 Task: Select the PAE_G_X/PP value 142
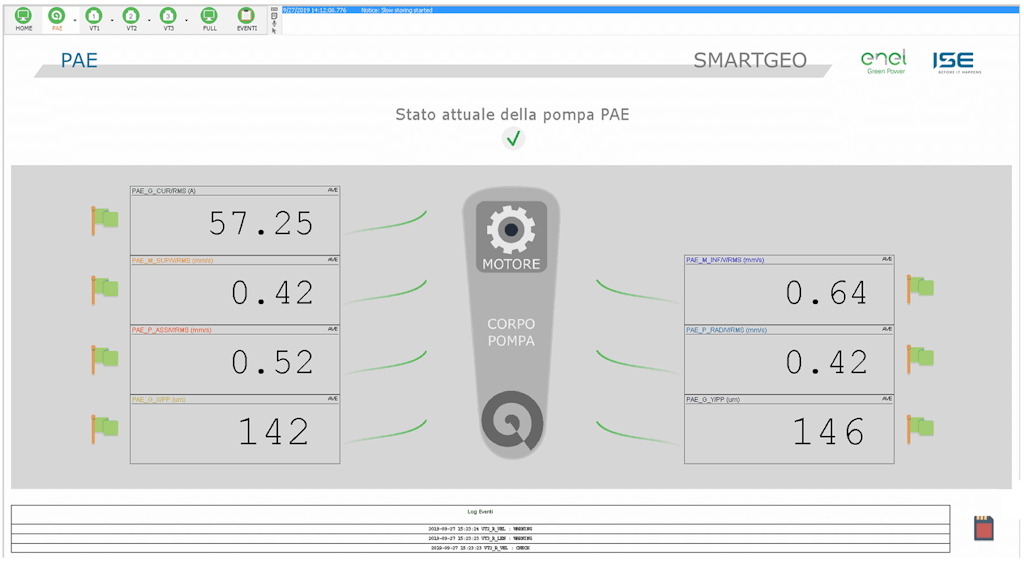point(274,432)
